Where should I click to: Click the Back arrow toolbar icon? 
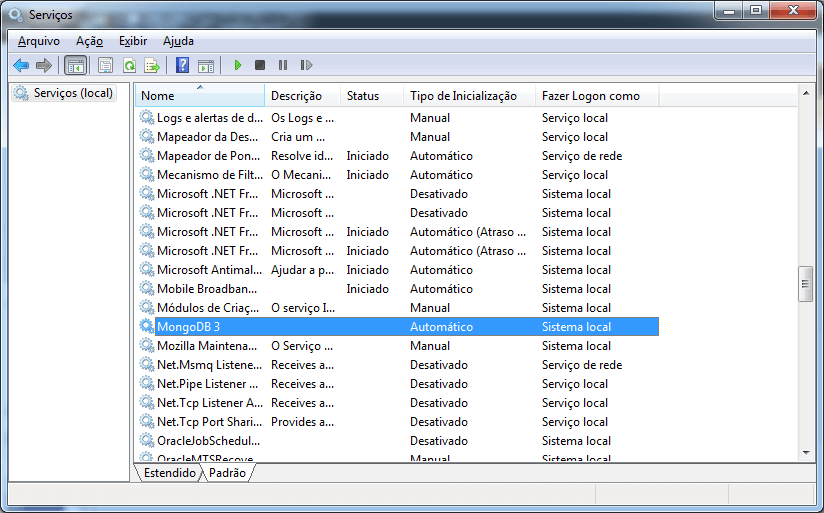click(21, 66)
